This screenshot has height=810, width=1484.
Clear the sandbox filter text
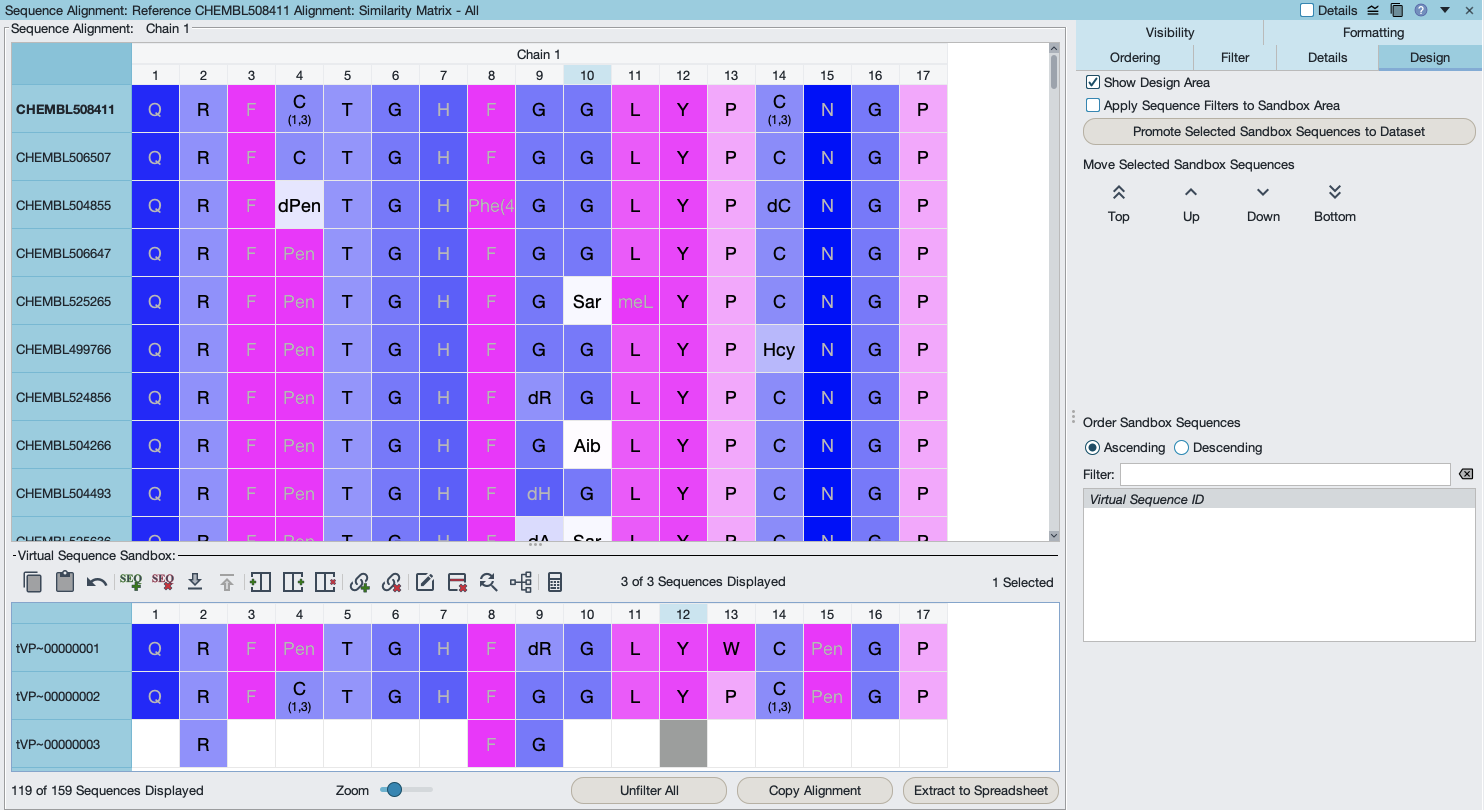1466,474
